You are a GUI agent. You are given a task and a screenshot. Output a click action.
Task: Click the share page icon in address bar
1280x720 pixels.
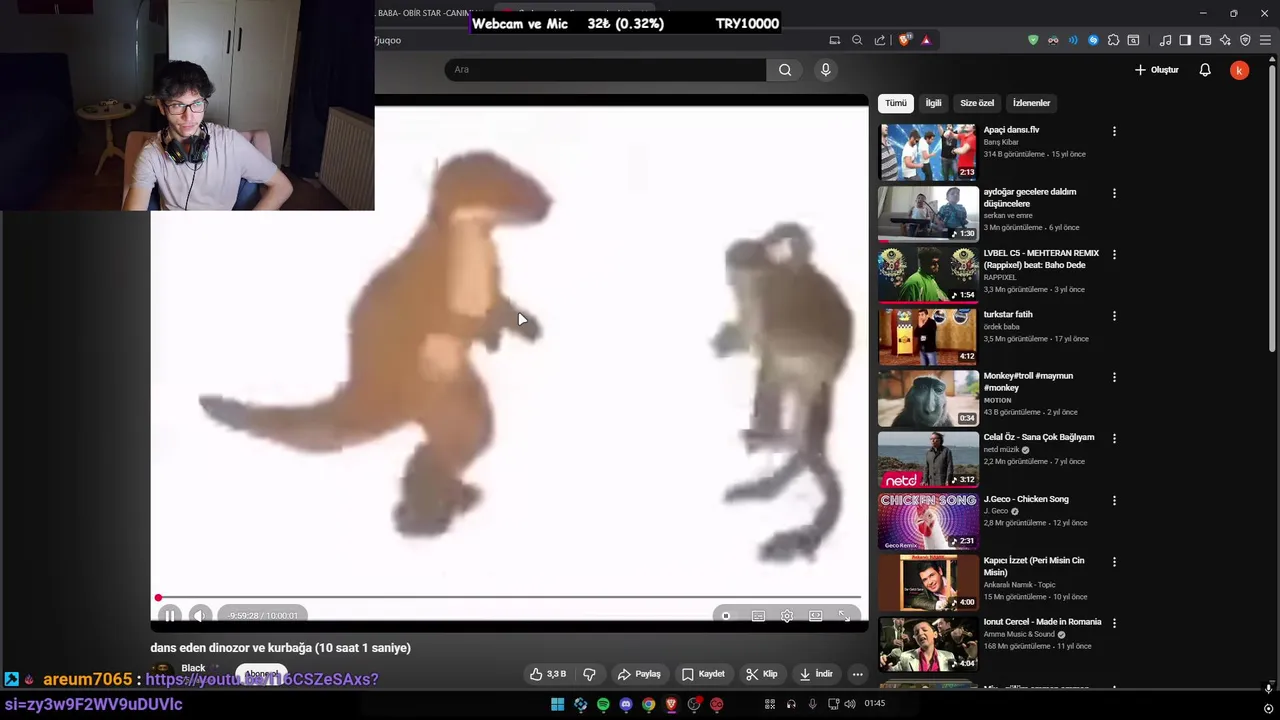point(880,40)
